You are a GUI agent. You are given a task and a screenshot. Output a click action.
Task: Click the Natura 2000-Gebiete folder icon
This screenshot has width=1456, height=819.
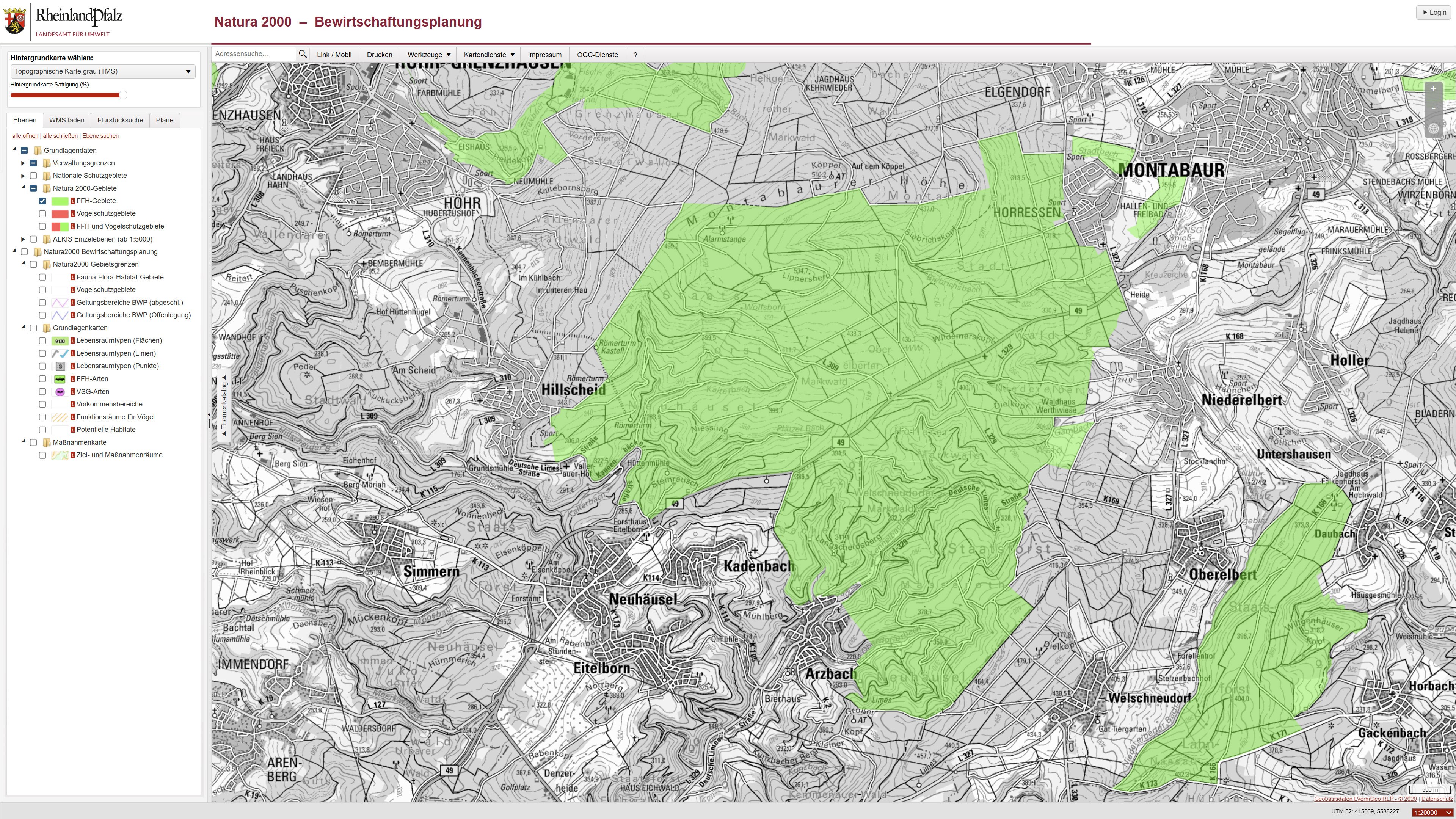point(47,189)
